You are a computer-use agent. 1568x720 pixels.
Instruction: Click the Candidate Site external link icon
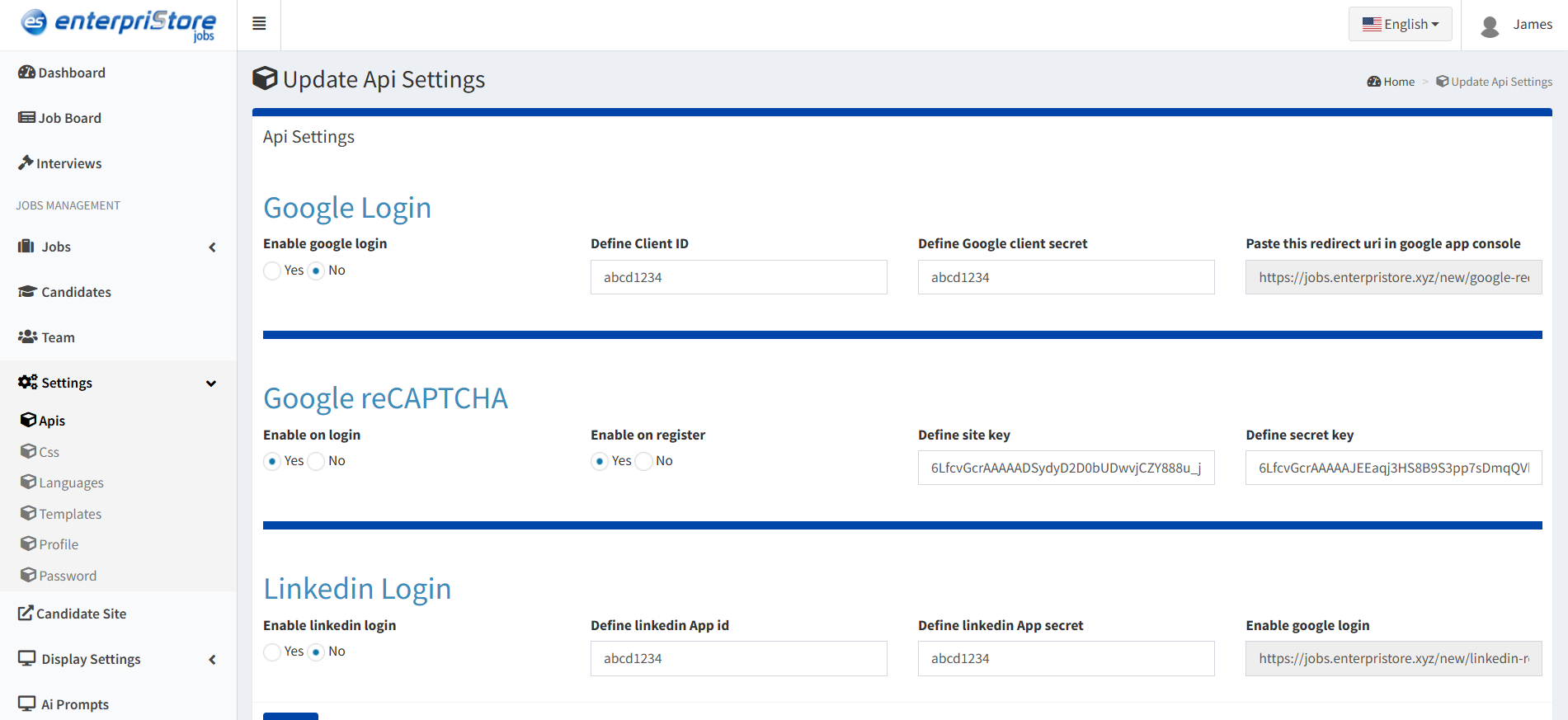[x=26, y=614]
